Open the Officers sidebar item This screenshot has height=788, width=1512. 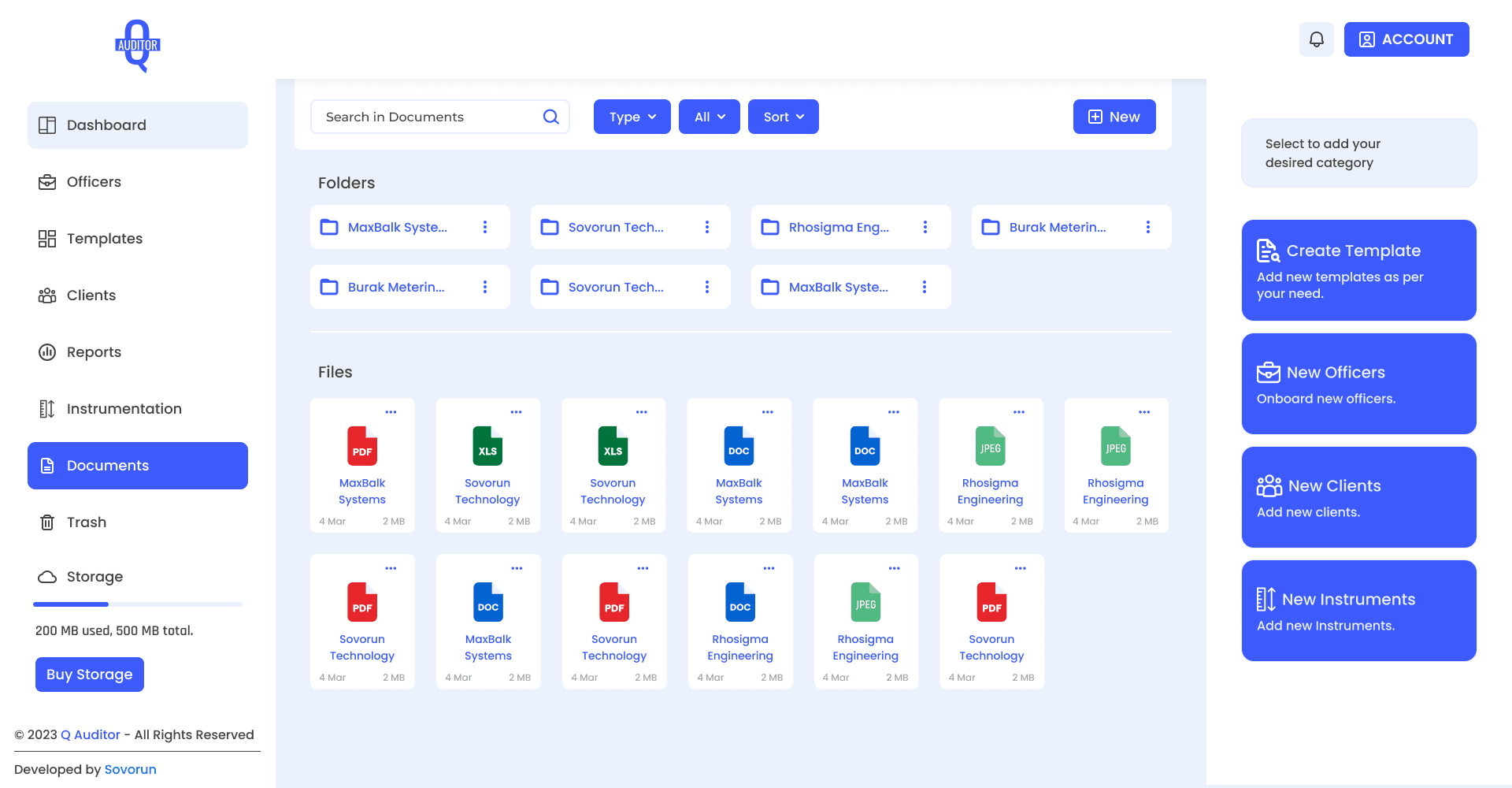pos(138,182)
